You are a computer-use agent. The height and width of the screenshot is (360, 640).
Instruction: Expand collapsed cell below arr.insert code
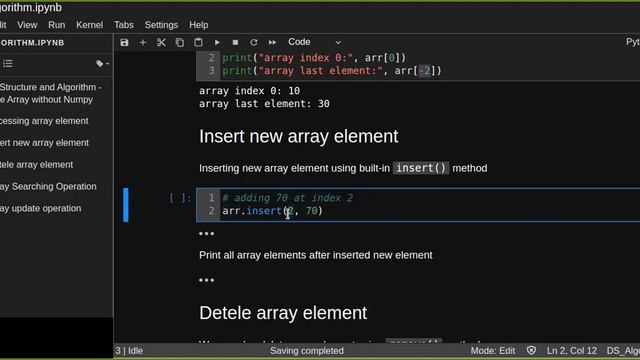click(x=206, y=233)
